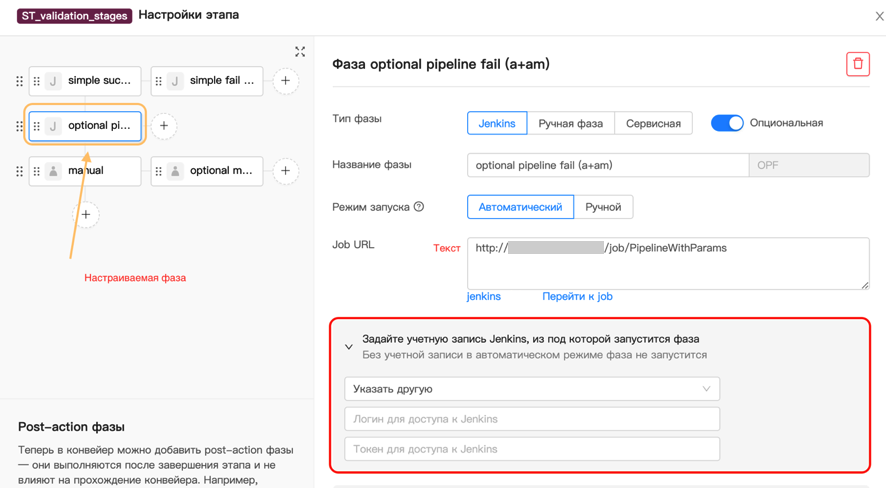Switch to Сервисная phase type
This screenshot has width=886, height=488.
653,123
